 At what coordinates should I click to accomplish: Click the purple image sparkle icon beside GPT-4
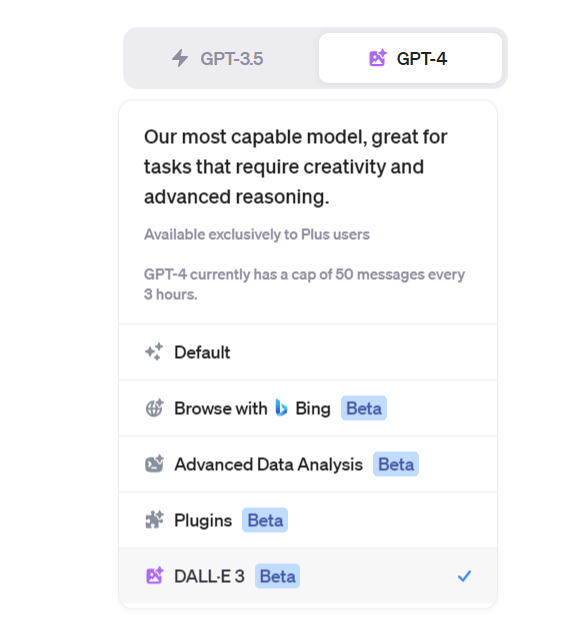pyautogui.click(x=378, y=58)
